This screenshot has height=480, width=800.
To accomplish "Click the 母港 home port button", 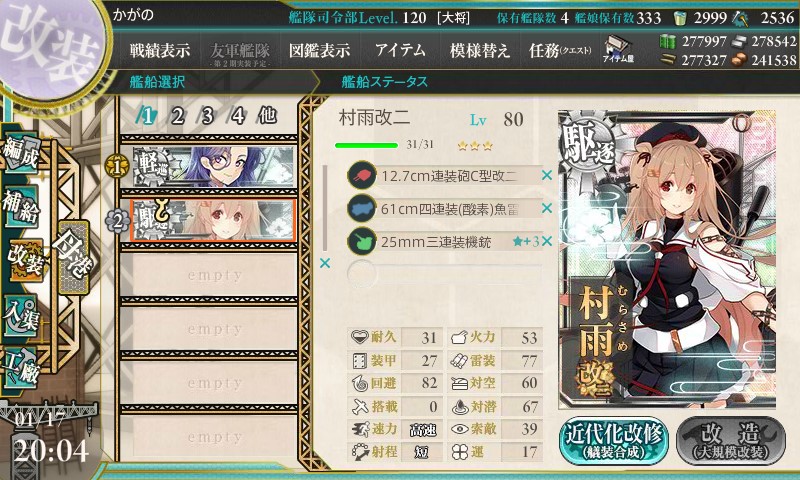I will [x=73, y=257].
